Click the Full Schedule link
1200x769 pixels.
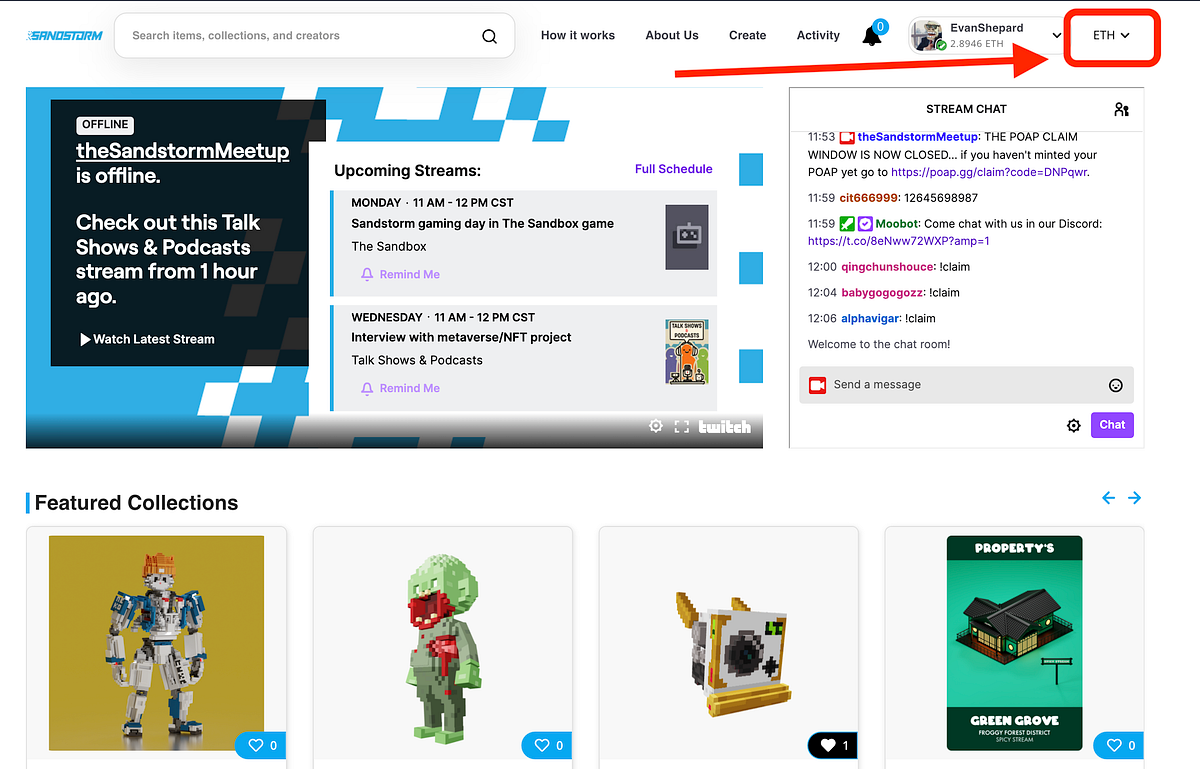674,169
